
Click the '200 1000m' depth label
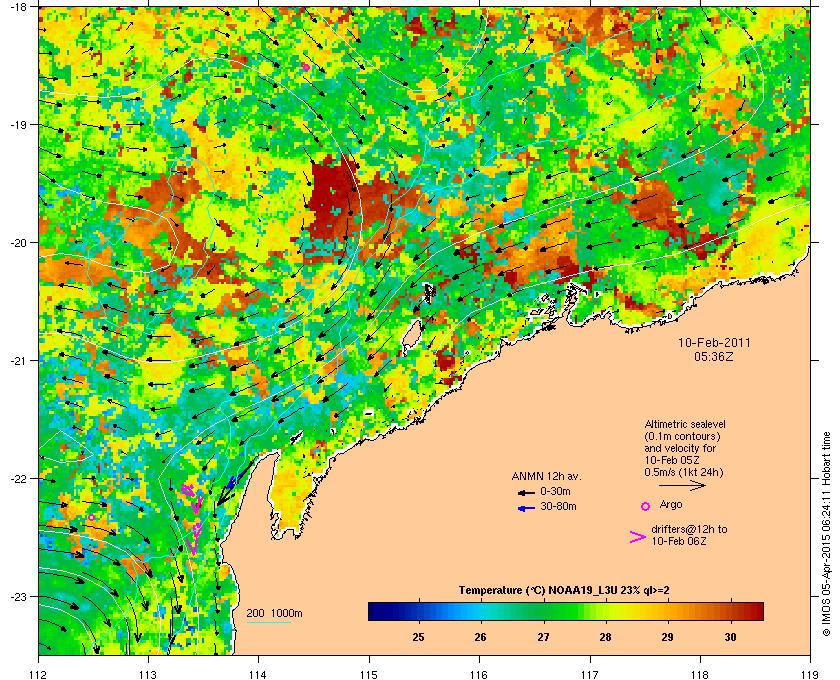pyautogui.click(x=274, y=614)
